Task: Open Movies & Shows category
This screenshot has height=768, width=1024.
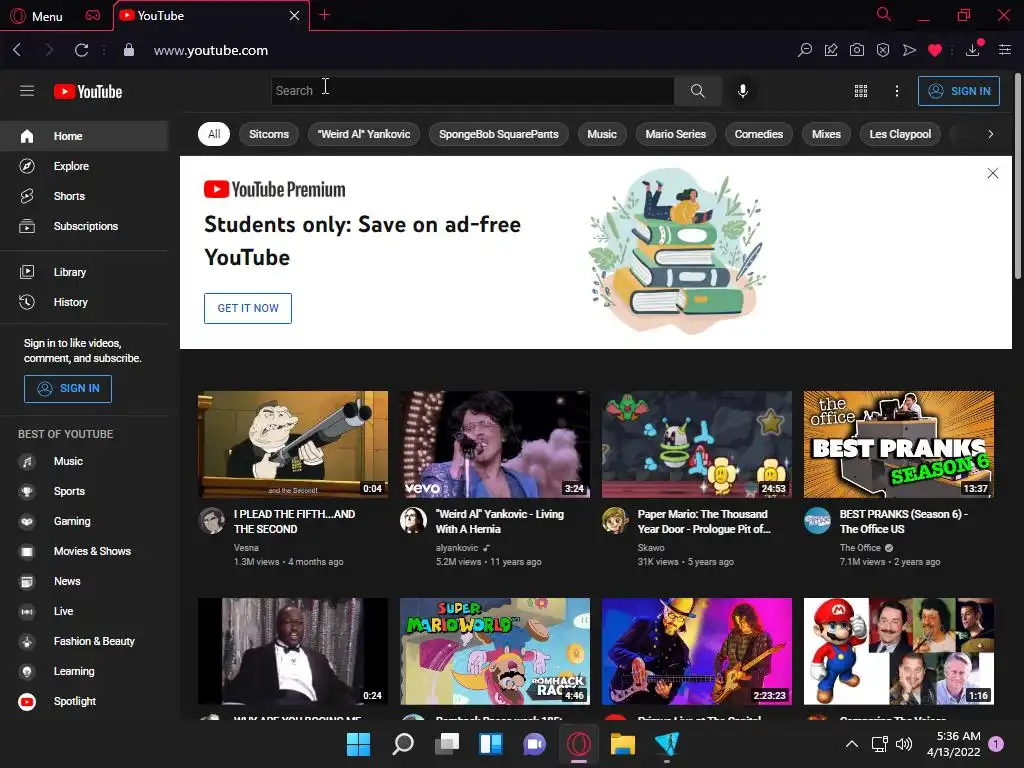Action: click(x=84, y=551)
